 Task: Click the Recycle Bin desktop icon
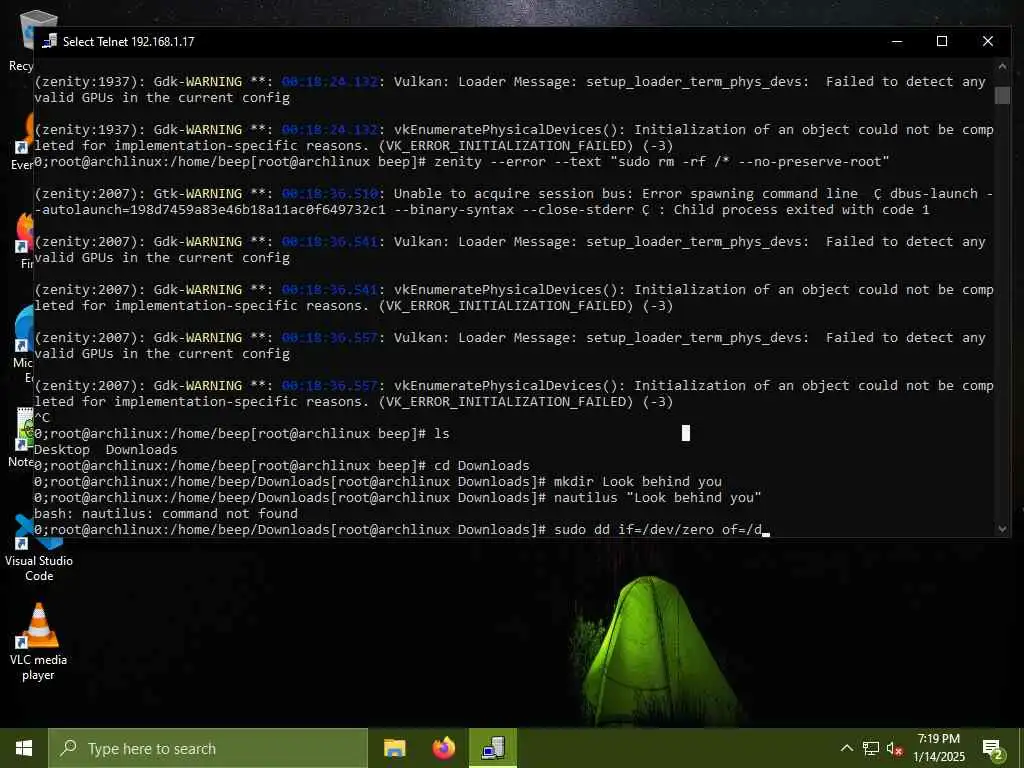click(x=20, y=40)
